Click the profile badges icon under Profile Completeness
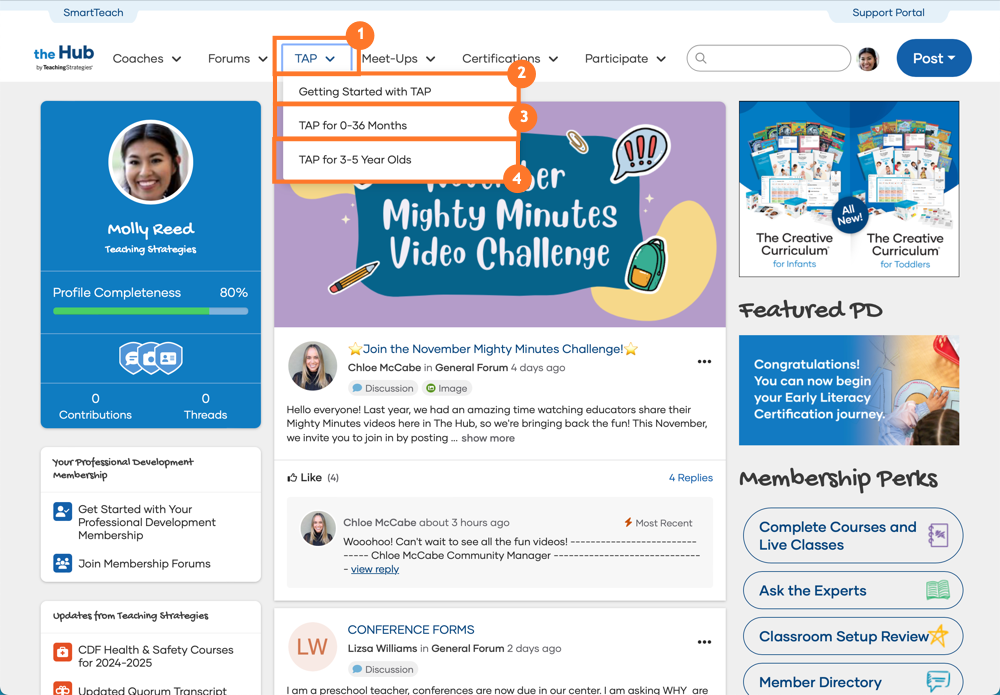 pyautogui.click(x=150, y=358)
